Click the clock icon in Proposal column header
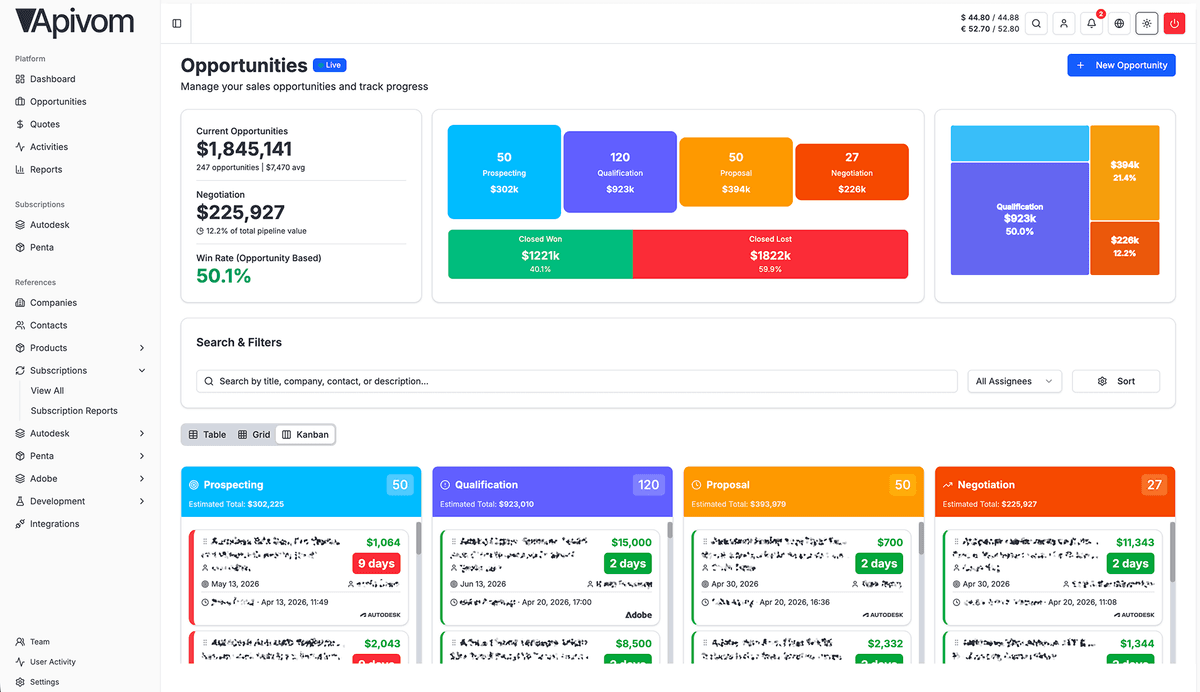 click(697, 485)
